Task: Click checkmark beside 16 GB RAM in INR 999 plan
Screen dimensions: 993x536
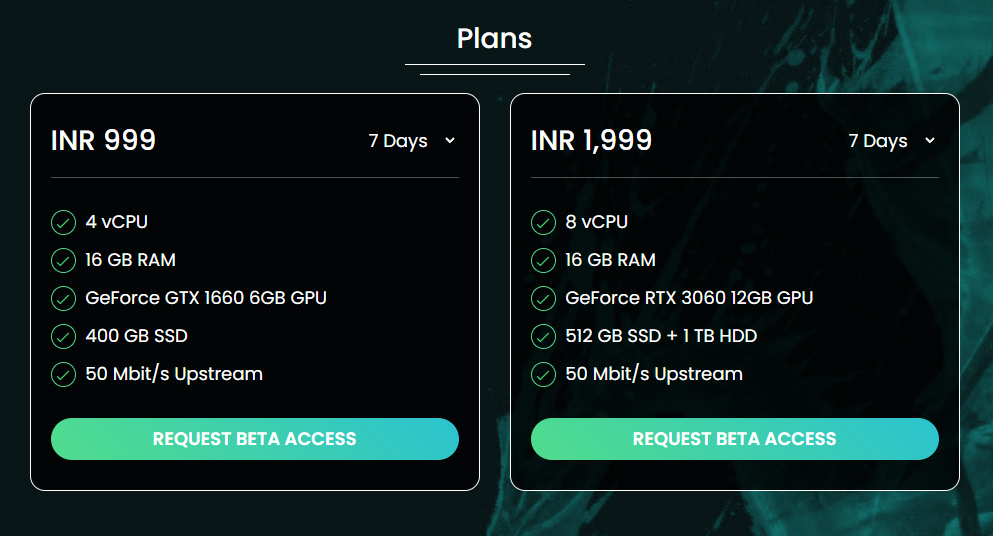Action: click(63, 260)
